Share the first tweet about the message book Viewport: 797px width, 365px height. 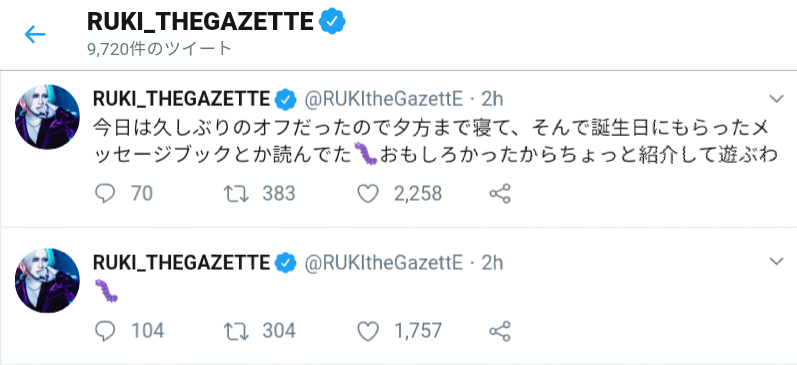pyautogui.click(x=500, y=194)
